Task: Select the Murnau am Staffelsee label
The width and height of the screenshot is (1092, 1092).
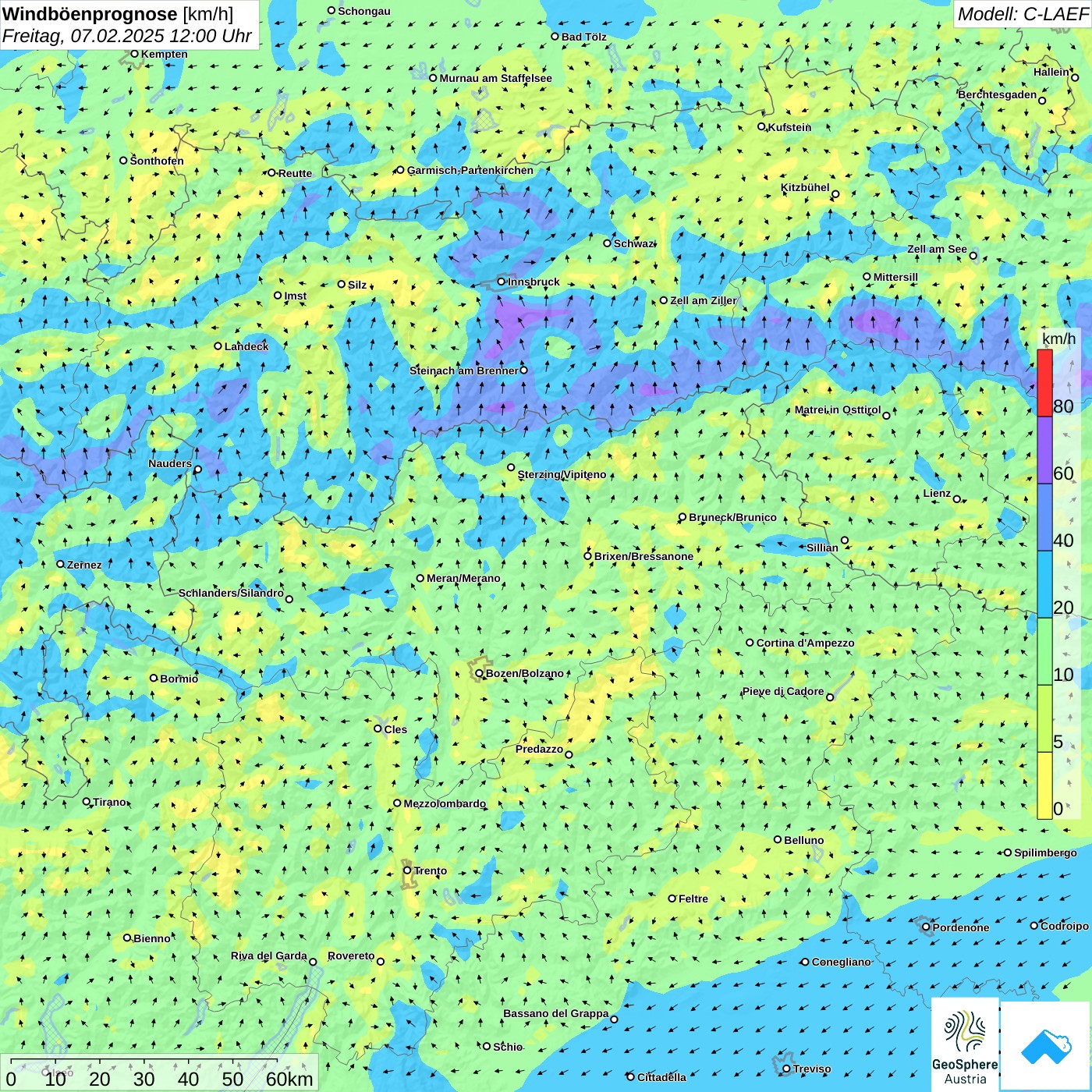Action: (495, 78)
